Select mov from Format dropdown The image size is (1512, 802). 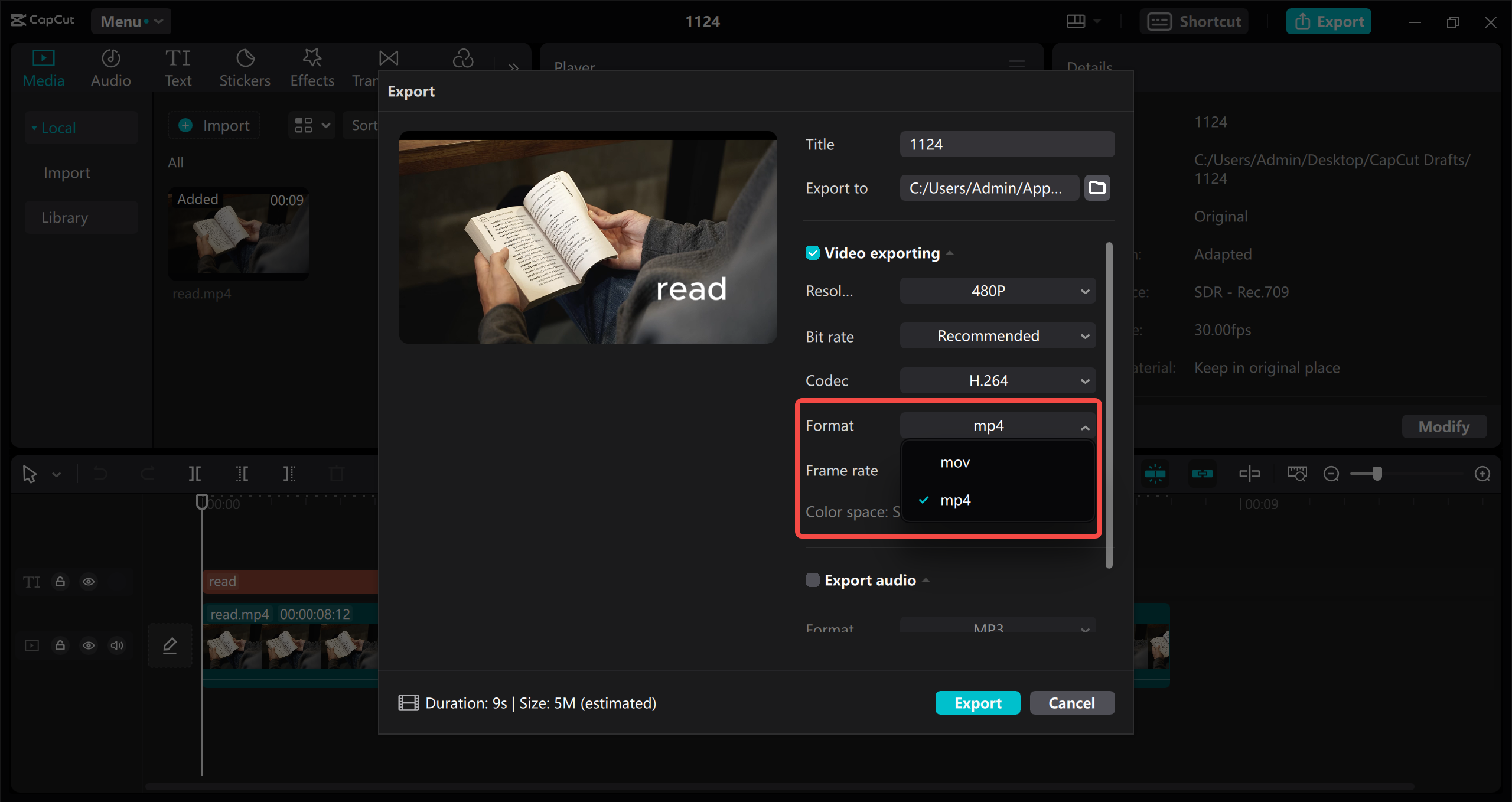(956, 462)
